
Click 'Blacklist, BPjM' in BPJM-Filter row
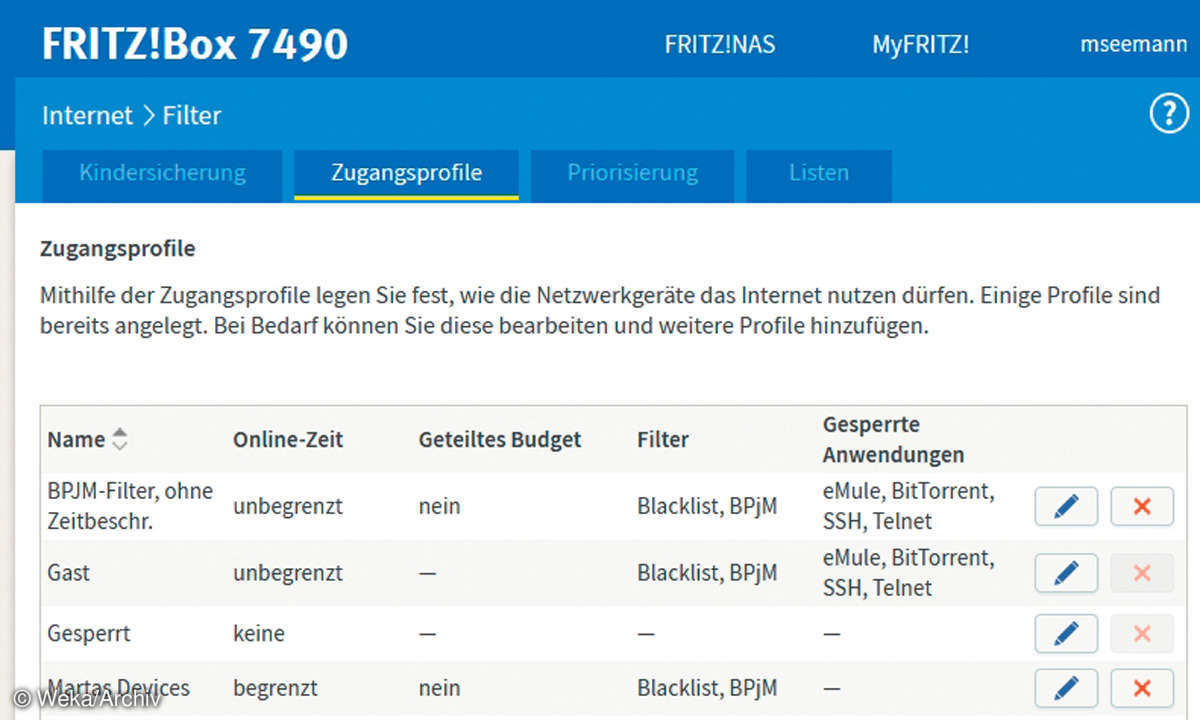click(708, 507)
